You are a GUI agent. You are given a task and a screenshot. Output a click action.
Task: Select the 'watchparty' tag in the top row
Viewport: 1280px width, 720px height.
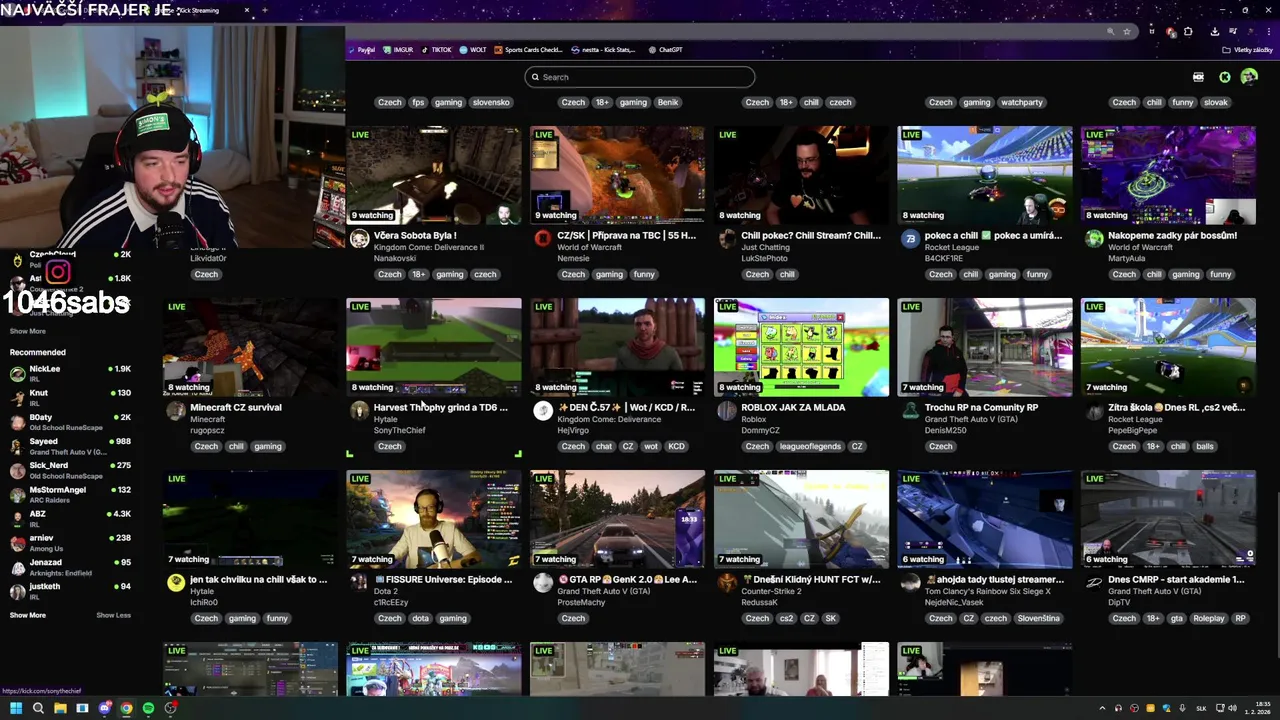(x=1022, y=102)
